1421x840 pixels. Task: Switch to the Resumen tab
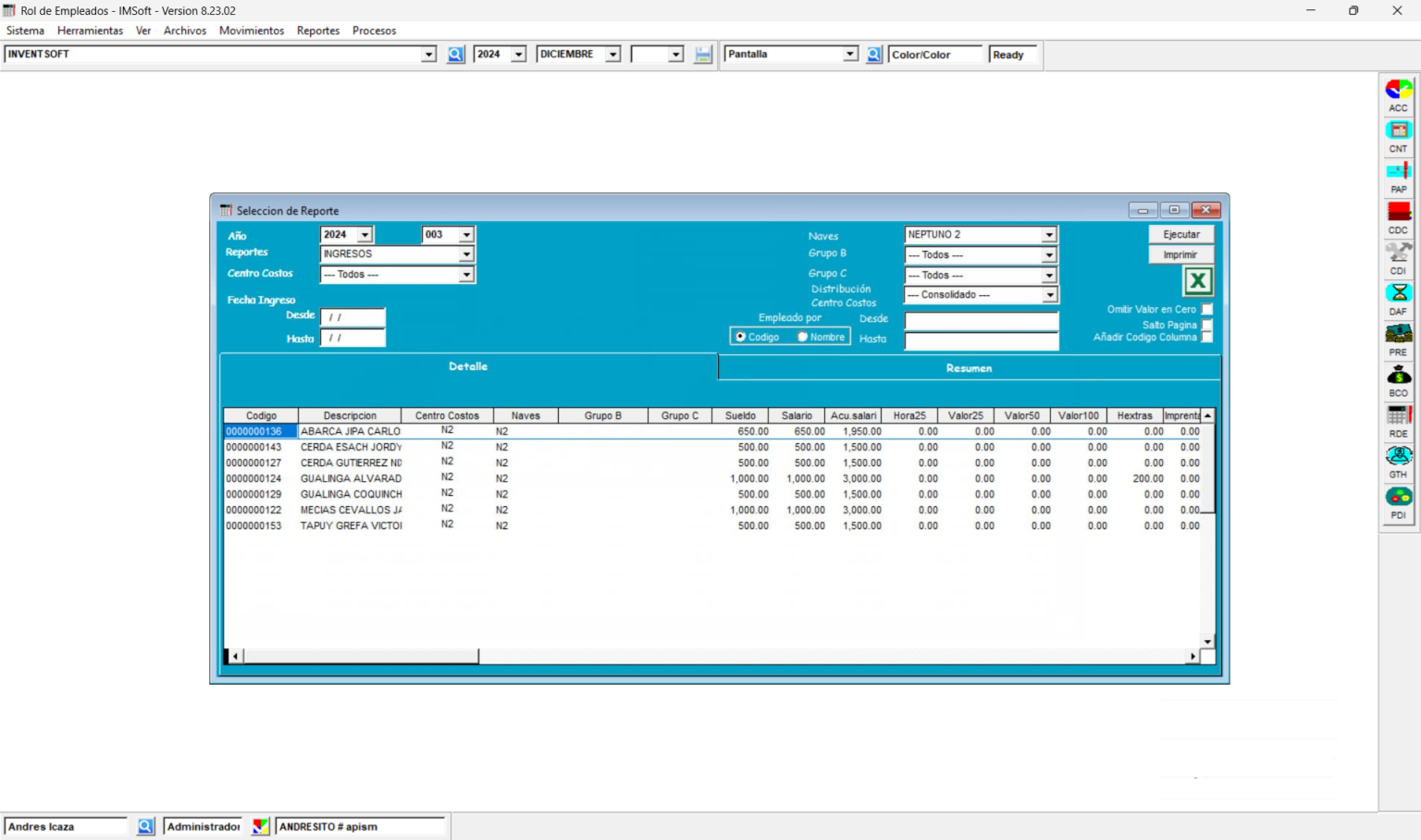point(969,367)
